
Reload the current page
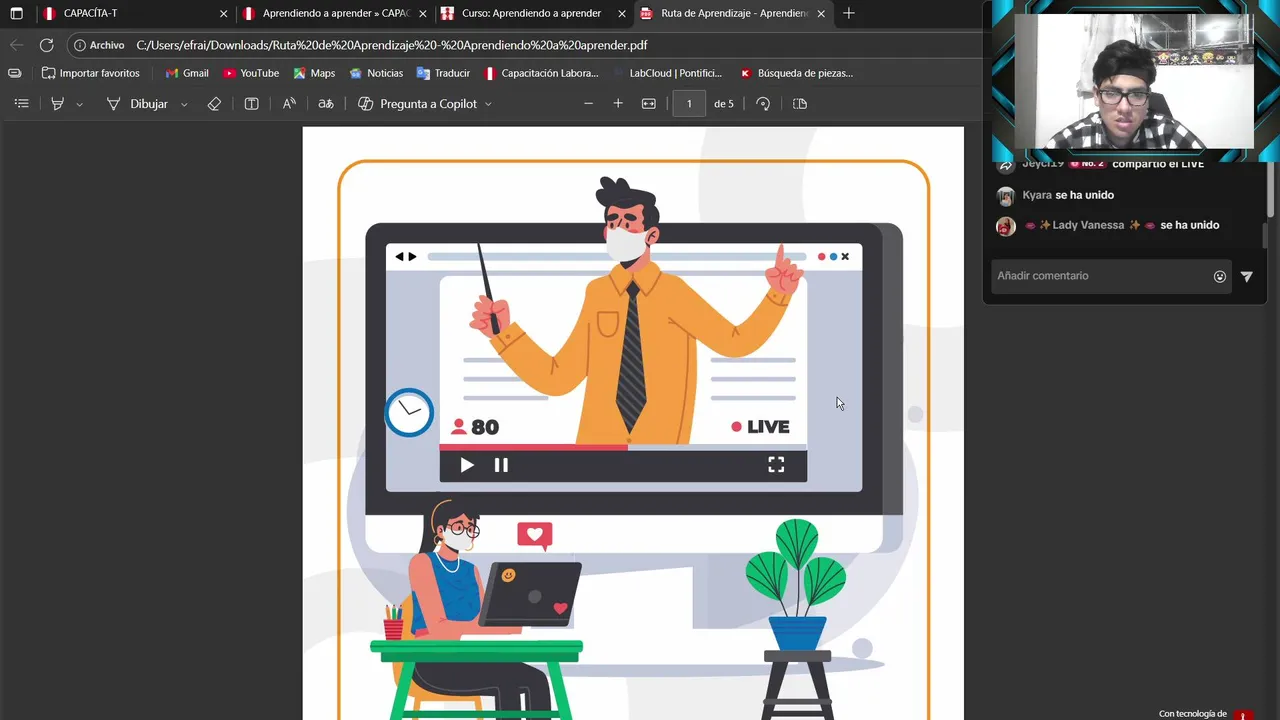point(46,45)
